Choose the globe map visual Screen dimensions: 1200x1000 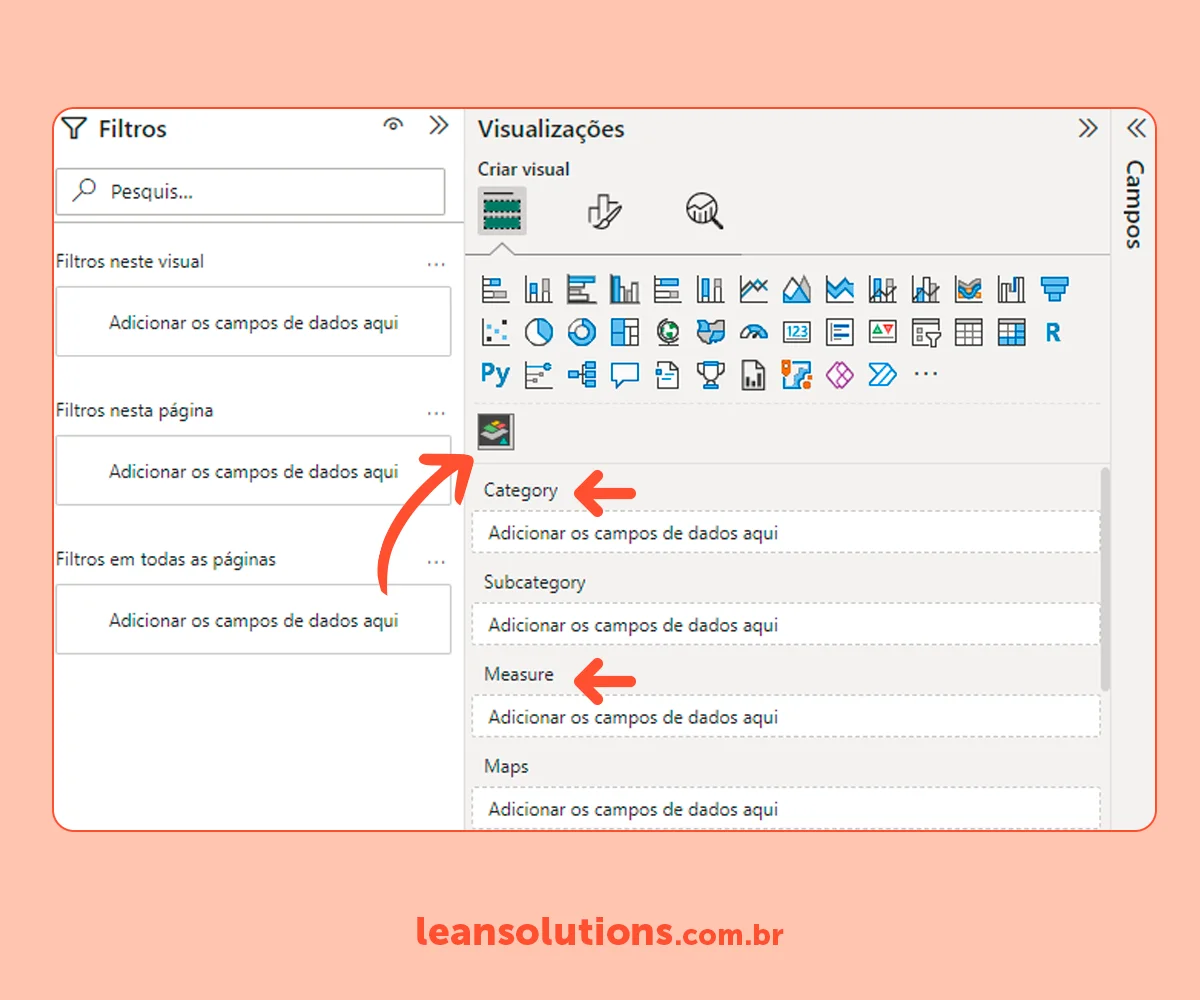[667, 332]
